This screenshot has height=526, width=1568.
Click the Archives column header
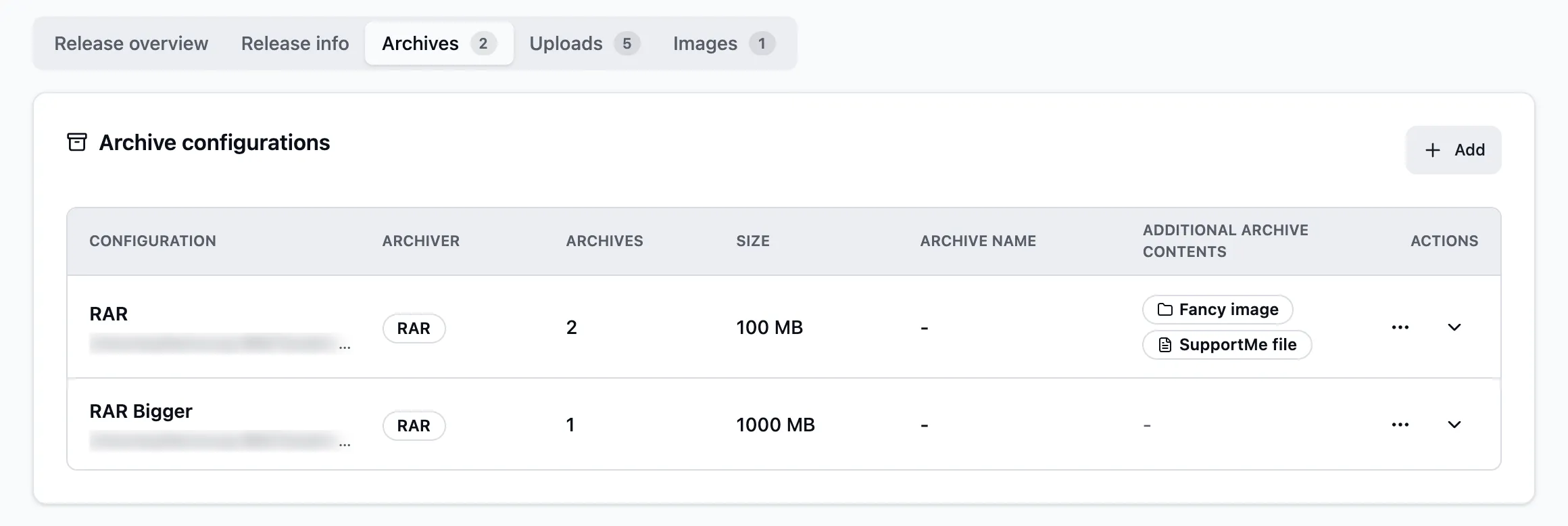[x=604, y=241]
